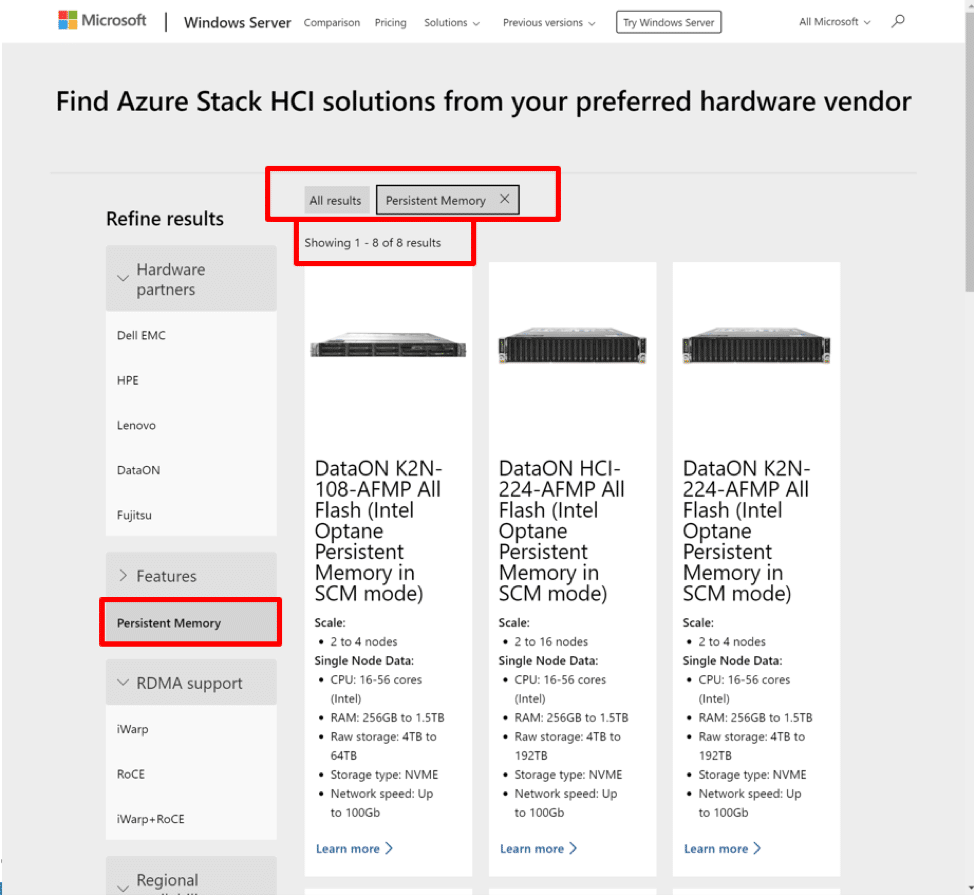Image resolution: width=974 pixels, height=895 pixels.
Task: Open Learn more for K2N-224-AFMP
Action: (722, 848)
